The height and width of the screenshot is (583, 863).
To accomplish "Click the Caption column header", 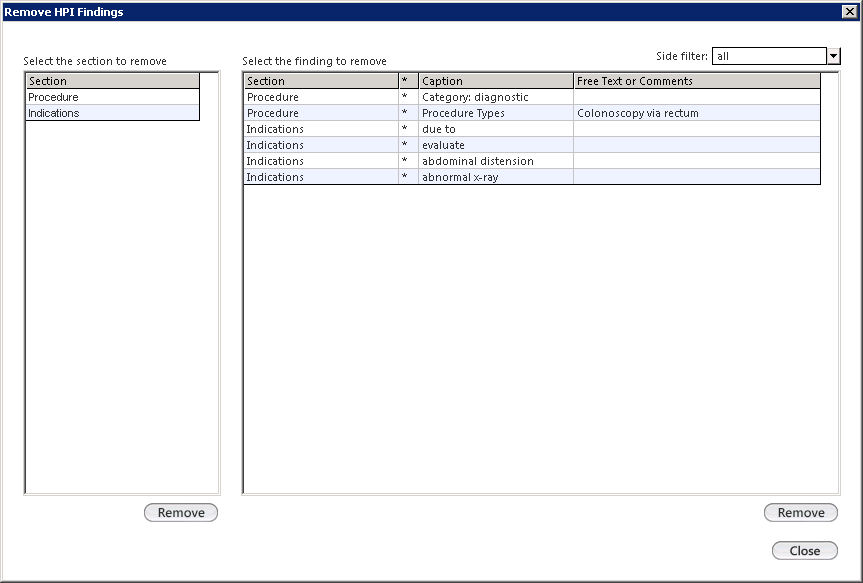I will click(x=496, y=81).
